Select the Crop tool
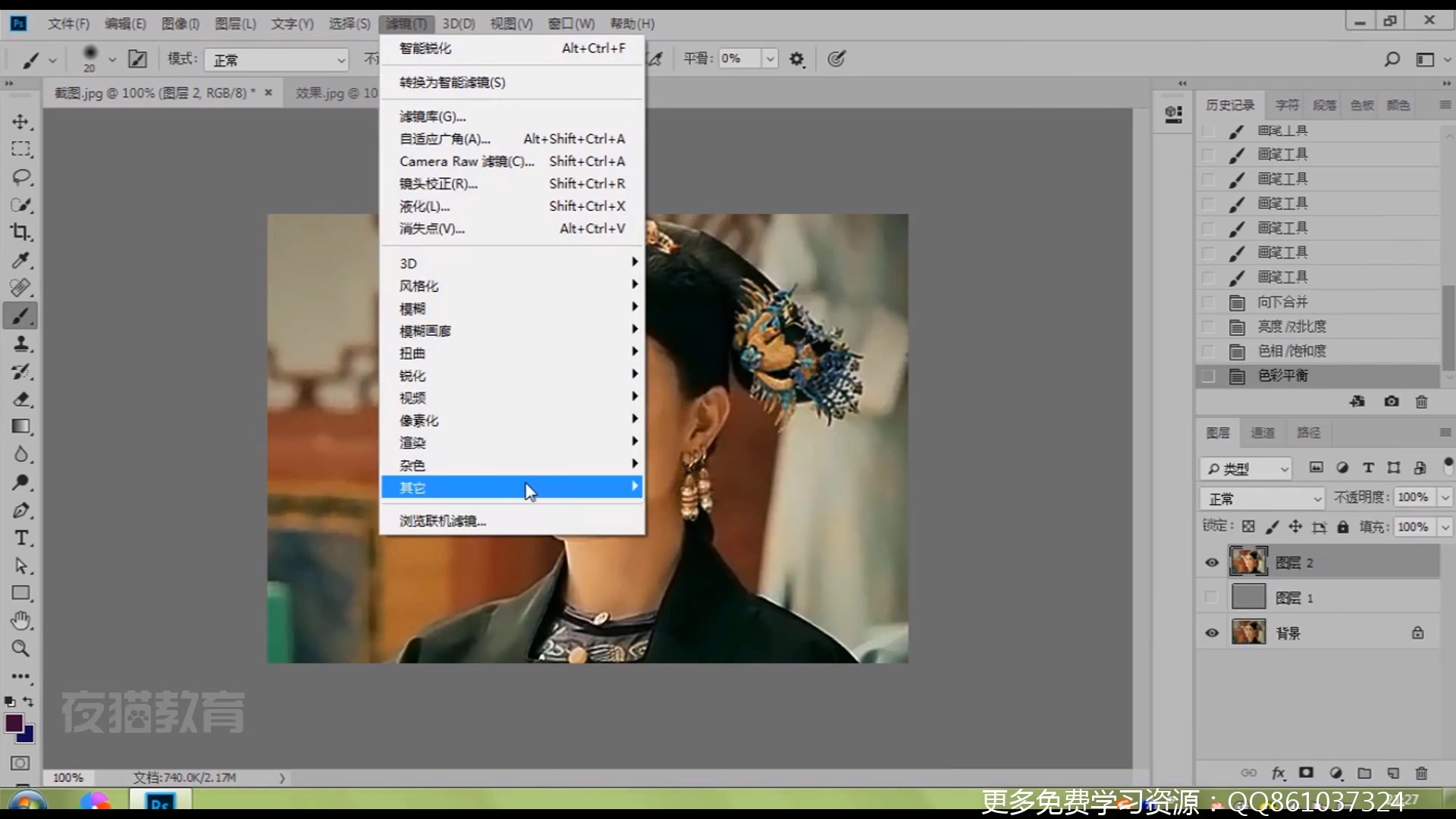The width and height of the screenshot is (1456, 819). pos(20,232)
